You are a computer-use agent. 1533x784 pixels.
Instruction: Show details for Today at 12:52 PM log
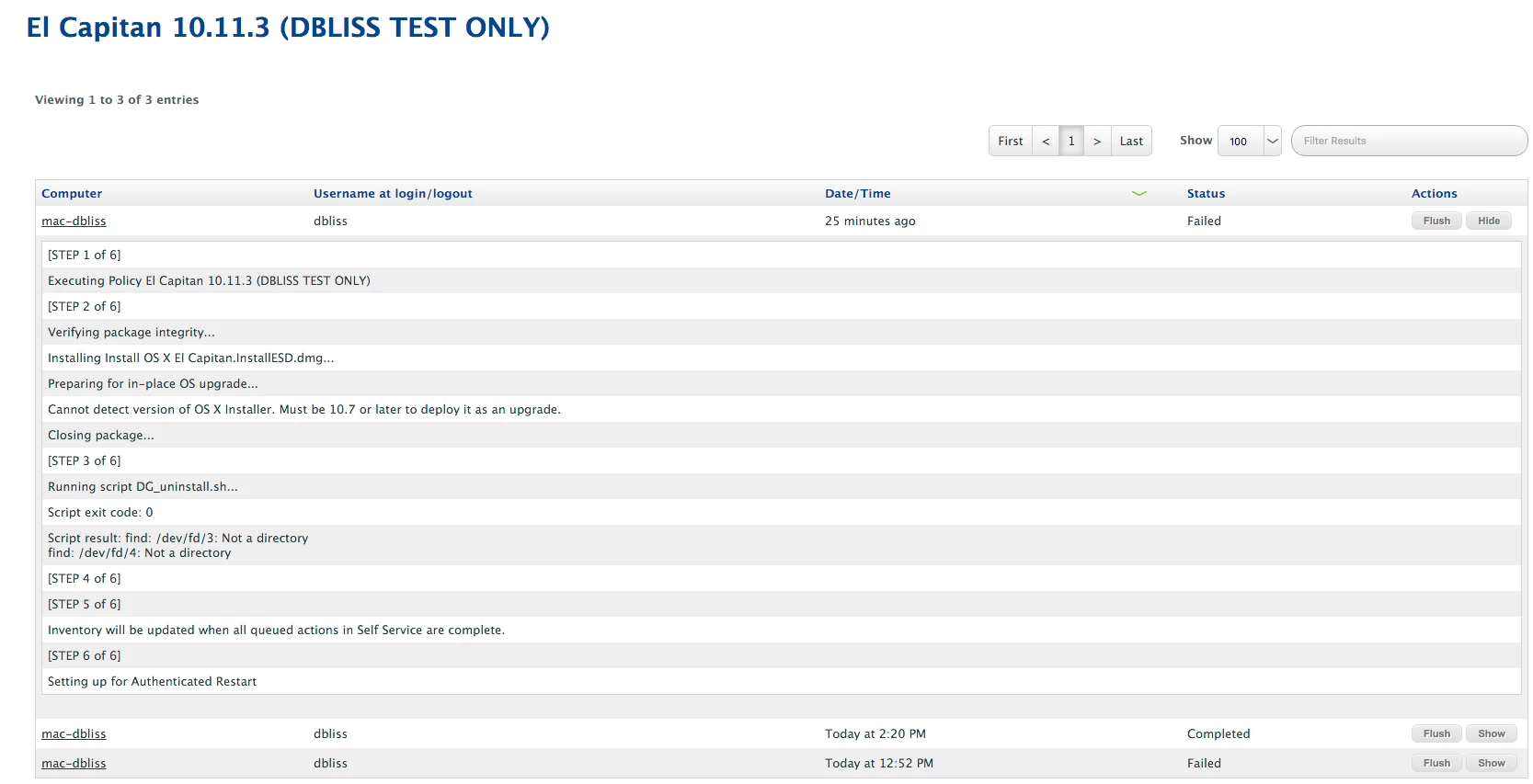[x=1491, y=763]
